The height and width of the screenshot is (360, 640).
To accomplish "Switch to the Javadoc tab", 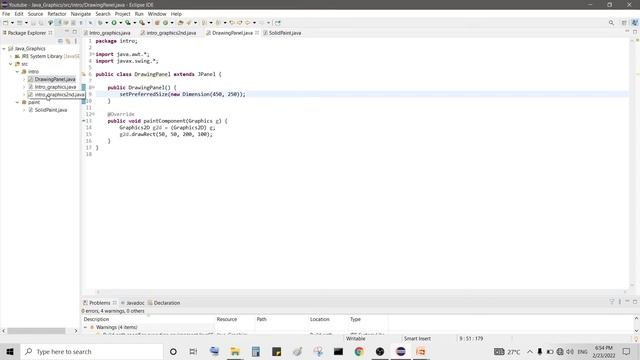I will (x=133, y=303).
